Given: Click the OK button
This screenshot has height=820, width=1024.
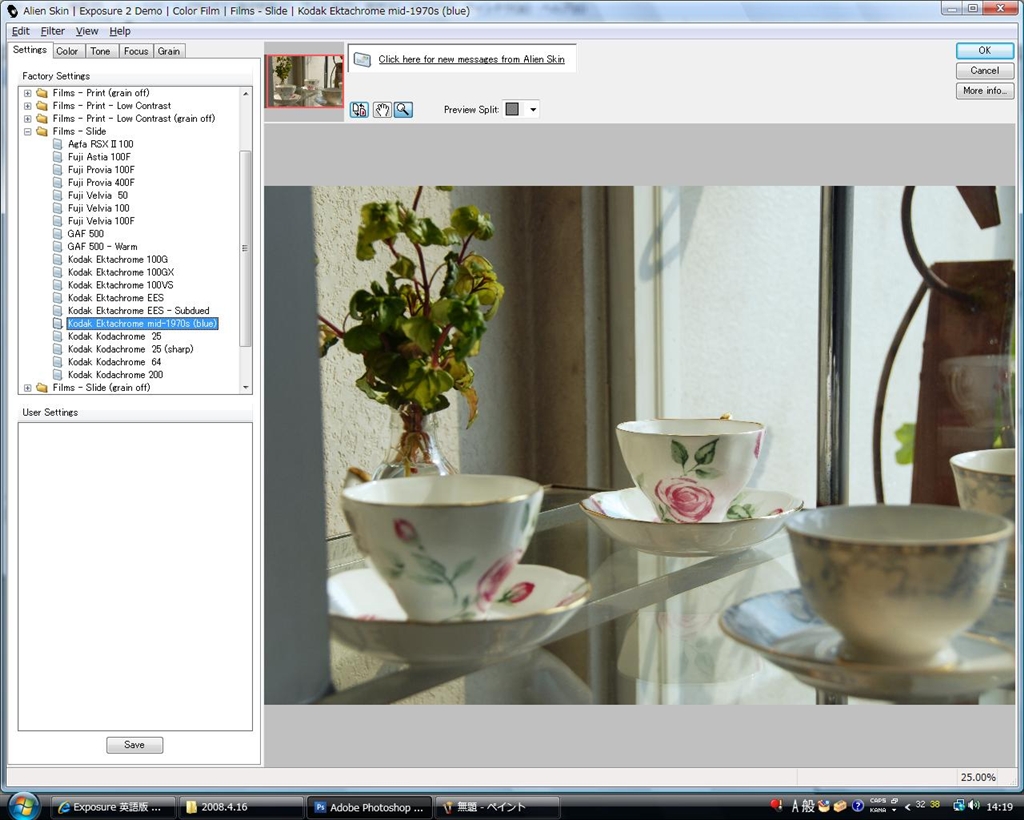Looking at the screenshot, I should (x=984, y=50).
